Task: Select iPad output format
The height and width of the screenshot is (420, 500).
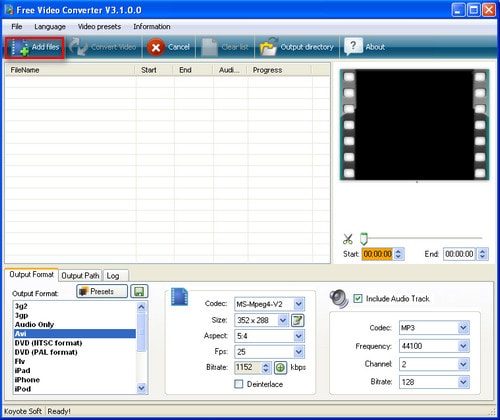Action: 75,371
